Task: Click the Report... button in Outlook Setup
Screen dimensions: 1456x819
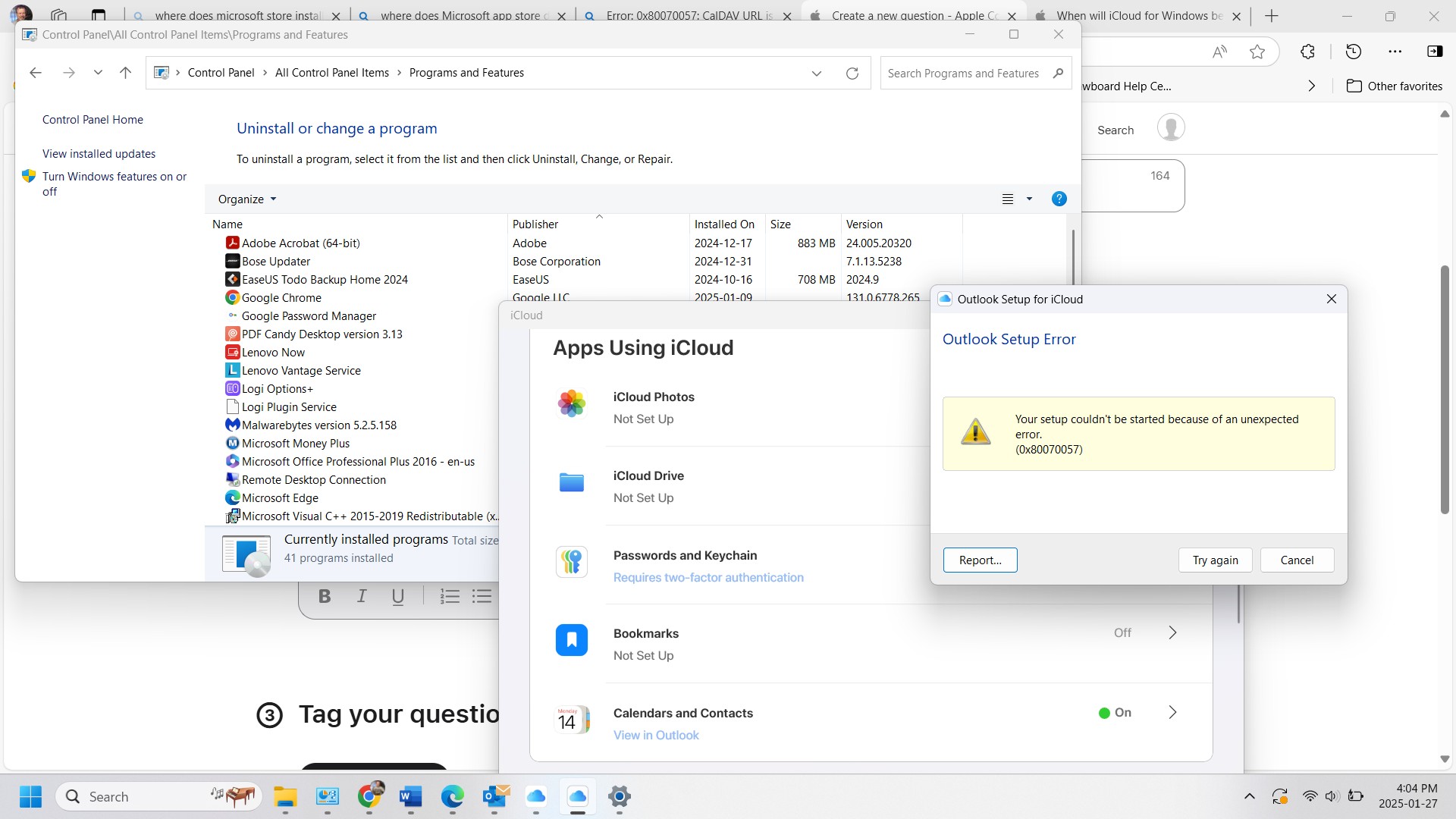Action: (x=980, y=560)
